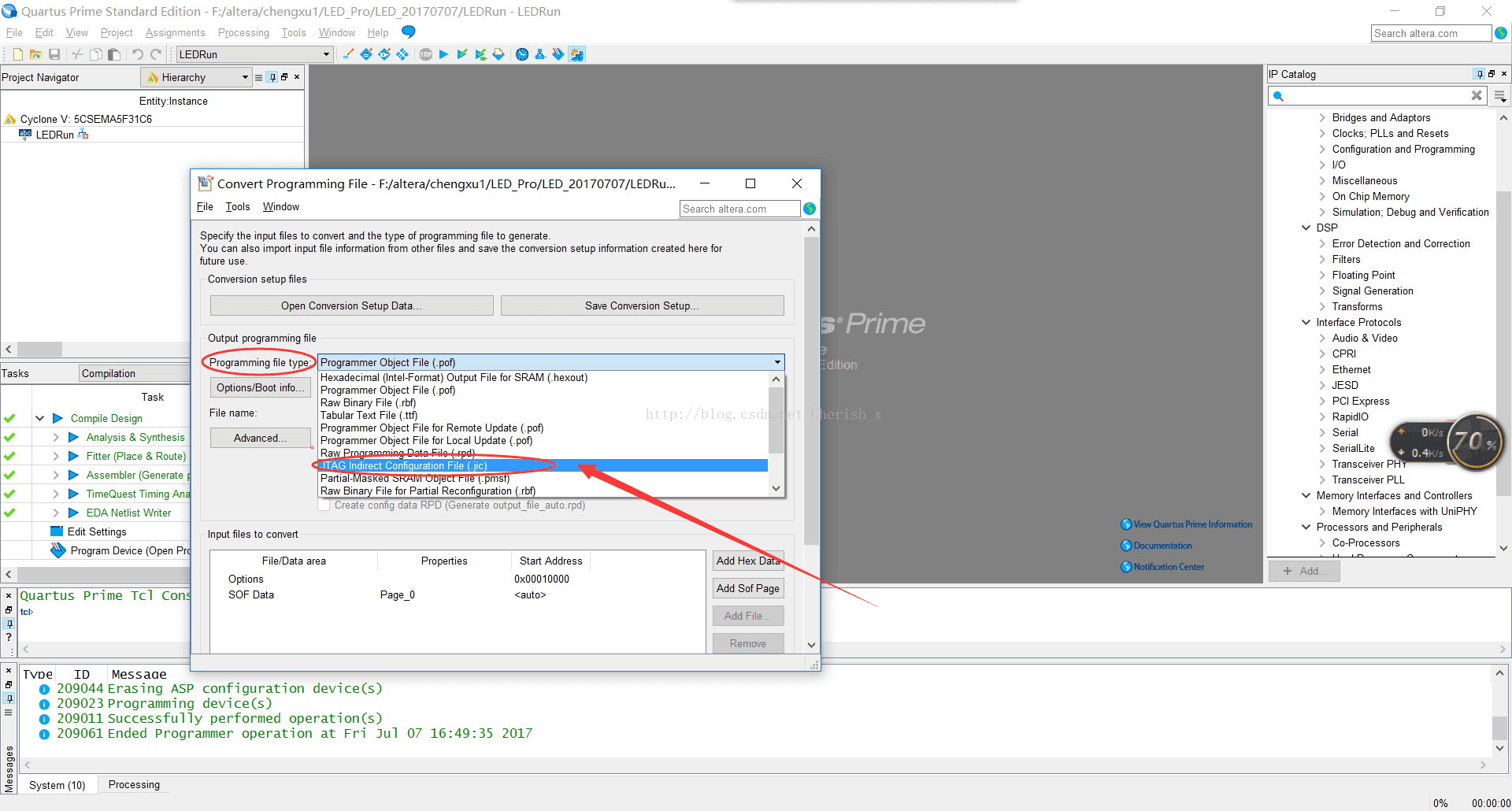1512x811 pixels.
Task: Open the LEDRun project dropdown in toolbar
Action: coord(254,54)
